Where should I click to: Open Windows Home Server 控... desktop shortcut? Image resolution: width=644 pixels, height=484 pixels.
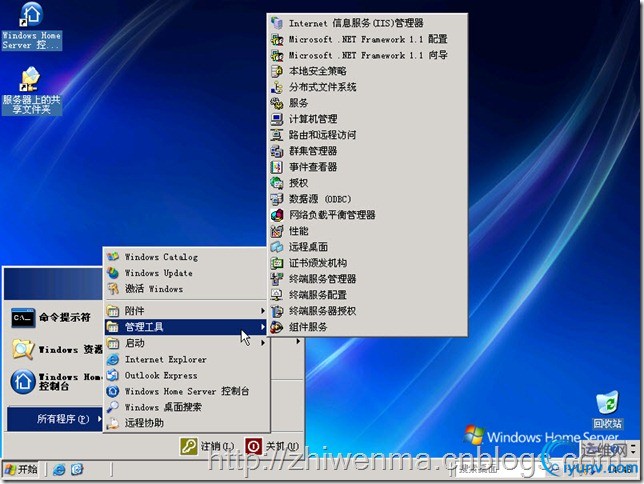click(32, 26)
